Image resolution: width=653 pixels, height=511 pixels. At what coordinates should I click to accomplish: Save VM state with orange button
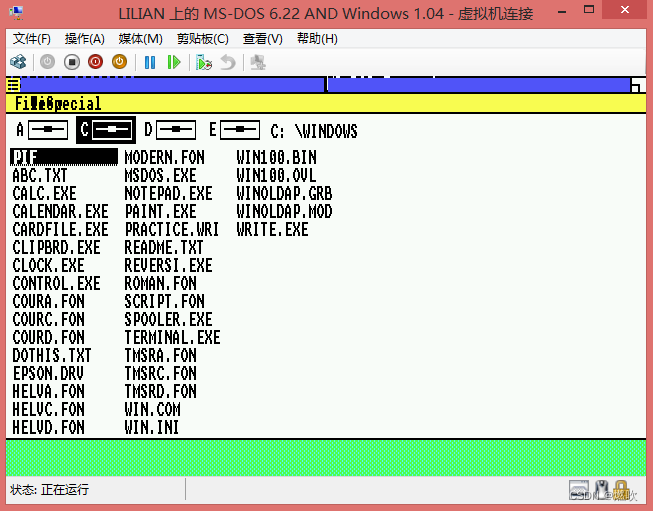point(120,62)
